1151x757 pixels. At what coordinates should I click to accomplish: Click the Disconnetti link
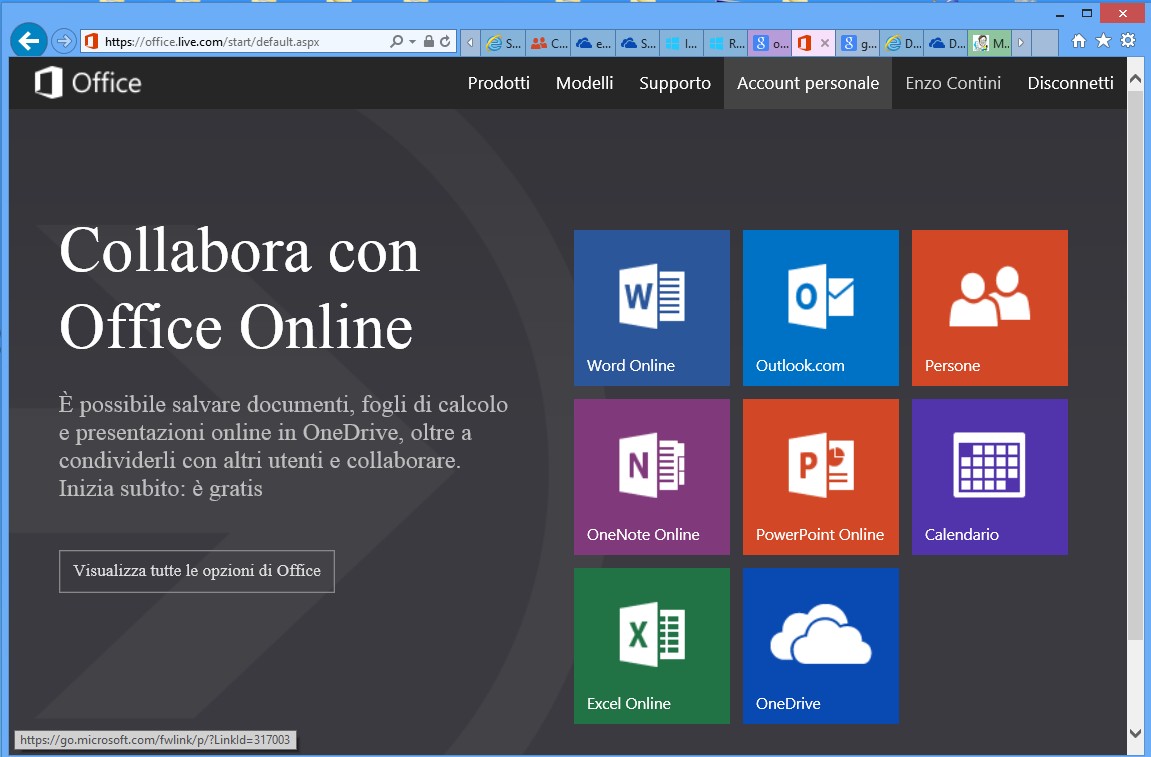1070,83
